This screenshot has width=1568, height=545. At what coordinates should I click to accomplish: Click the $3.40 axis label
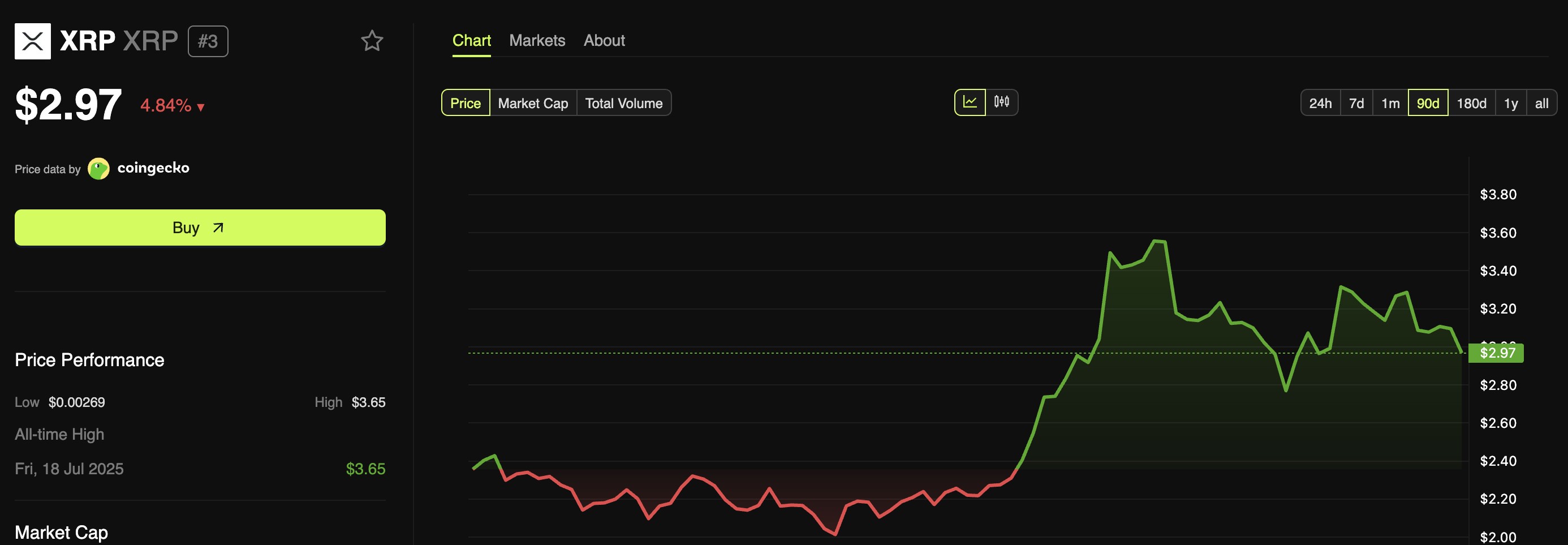1498,271
